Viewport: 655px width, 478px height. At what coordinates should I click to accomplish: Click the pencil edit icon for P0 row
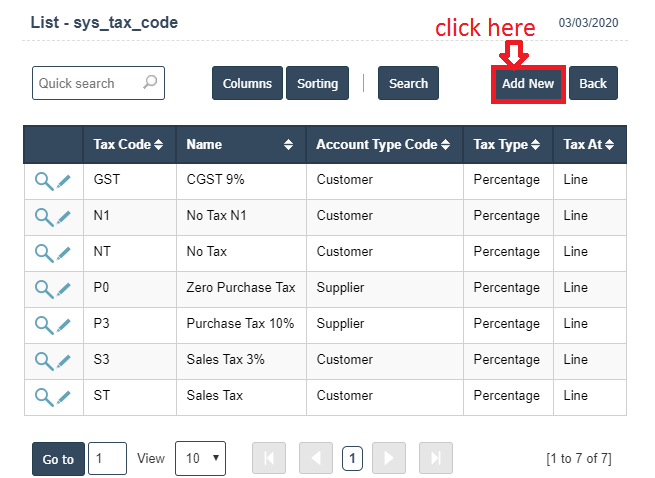point(64,288)
